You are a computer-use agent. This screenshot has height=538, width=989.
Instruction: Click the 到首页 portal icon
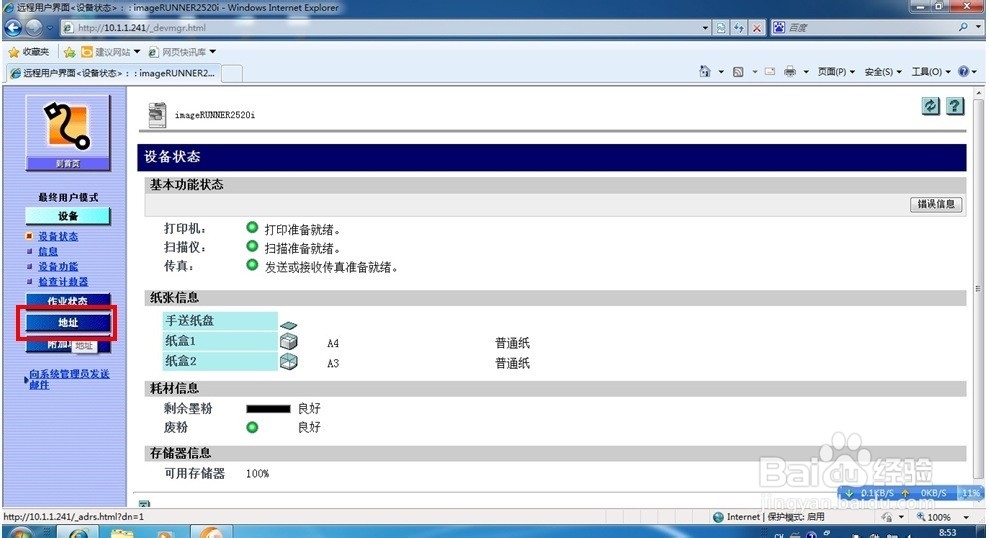coord(67,133)
